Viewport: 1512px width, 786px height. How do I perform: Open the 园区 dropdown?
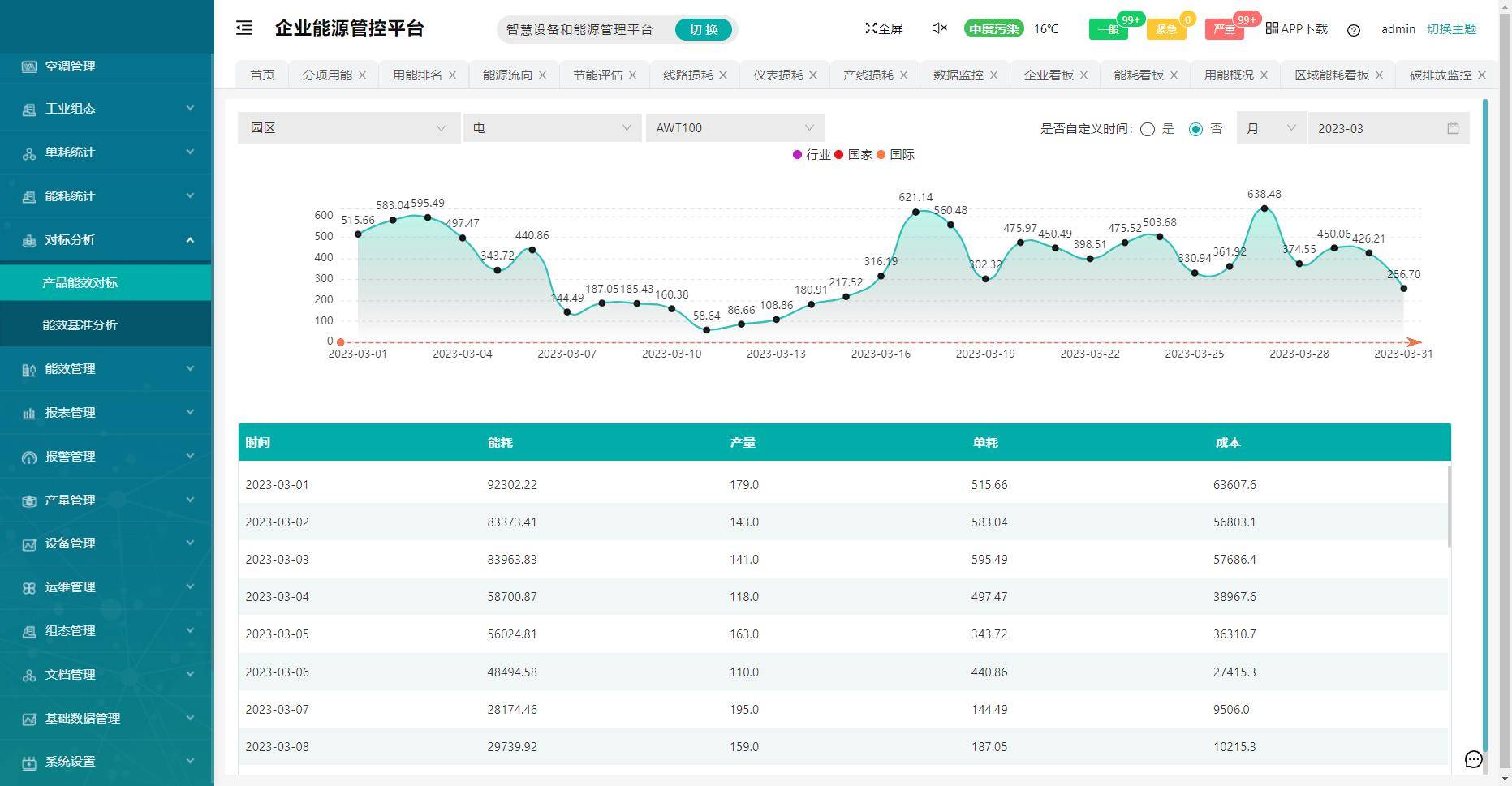349,128
